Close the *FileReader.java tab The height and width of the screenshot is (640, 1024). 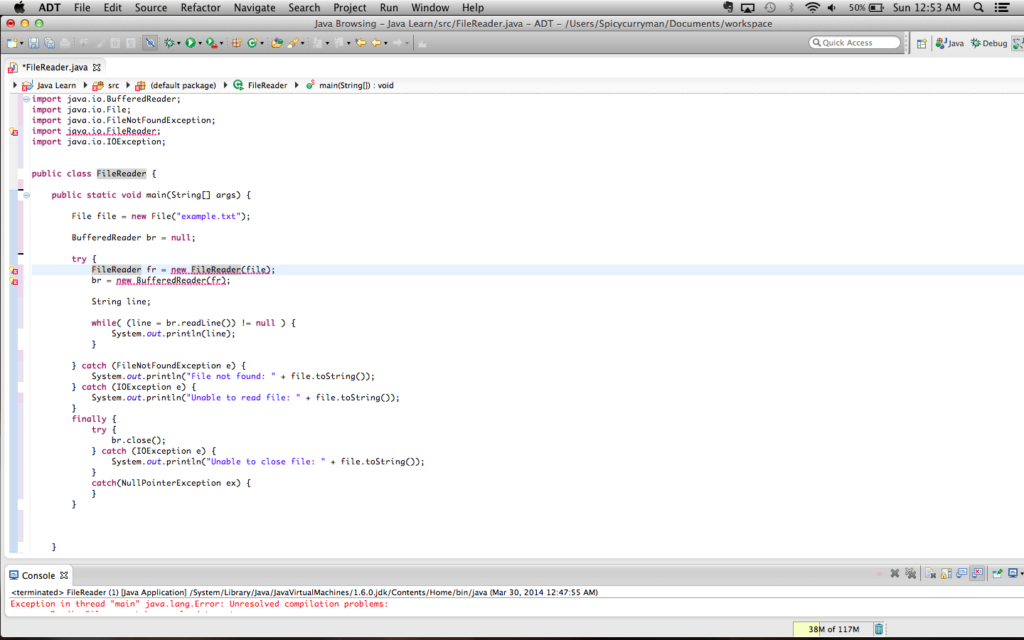[x=97, y=67]
